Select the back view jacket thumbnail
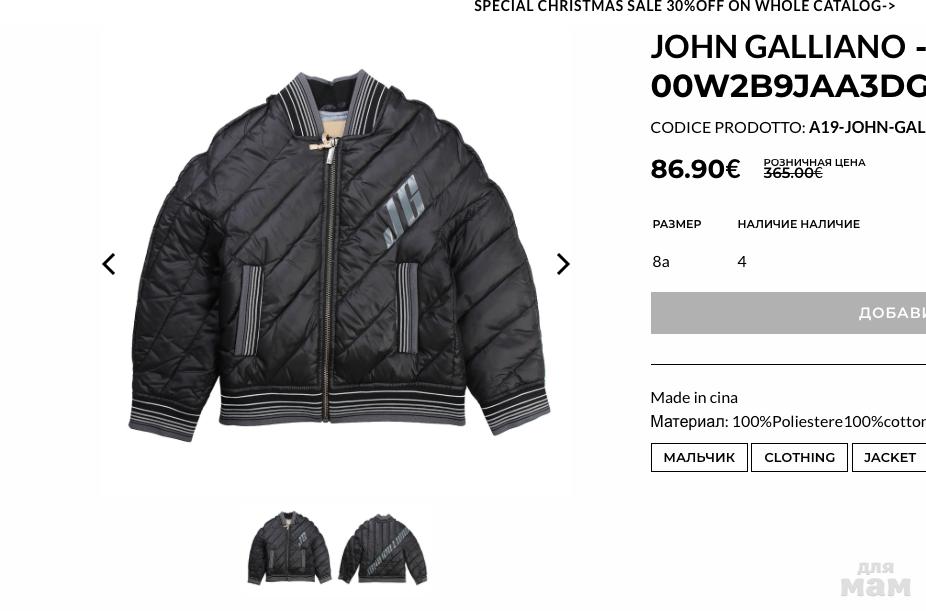This screenshot has height=611, width=926. click(383, 548)
